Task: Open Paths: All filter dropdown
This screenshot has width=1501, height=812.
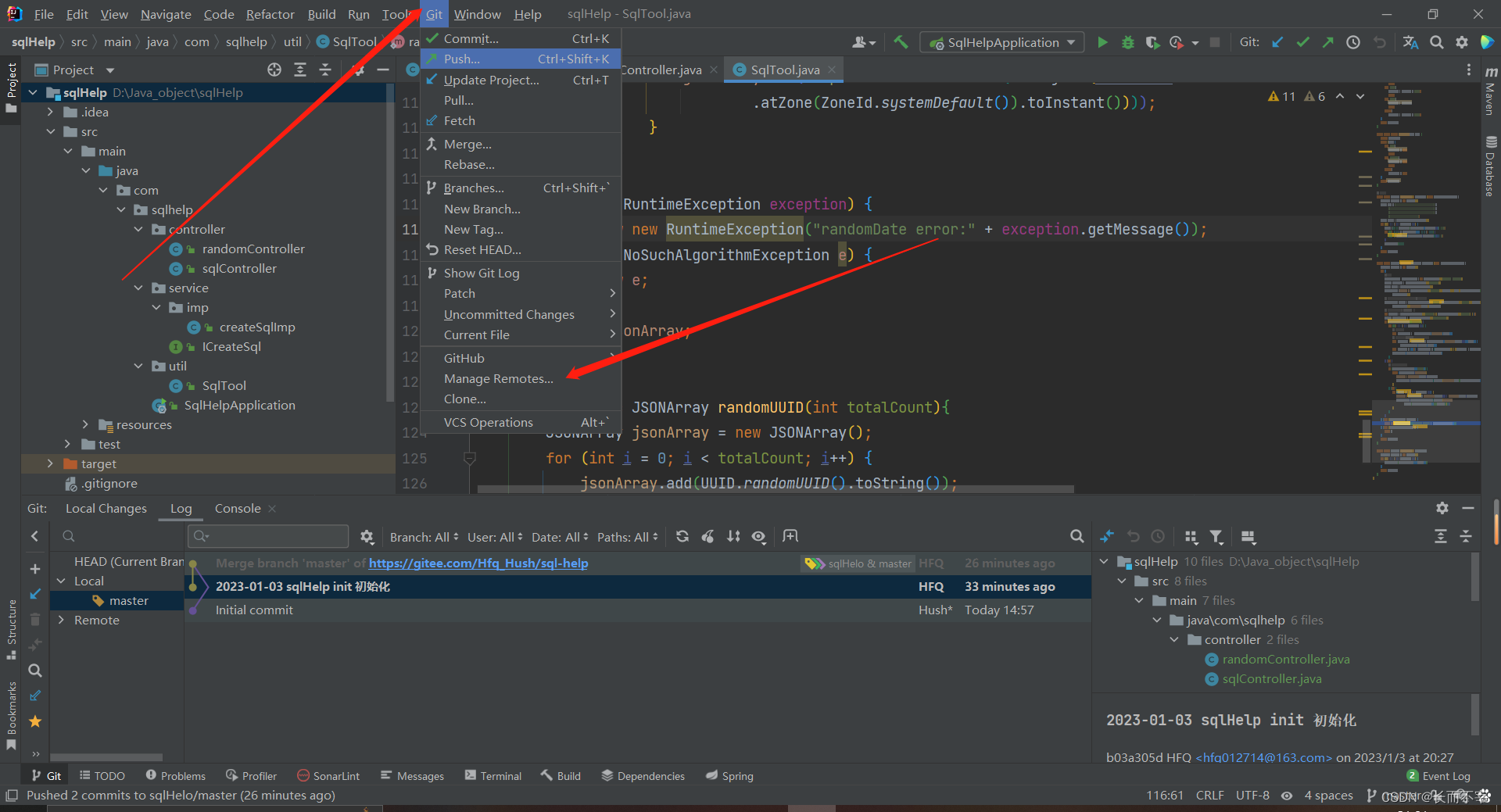Action: click(628, 537)
